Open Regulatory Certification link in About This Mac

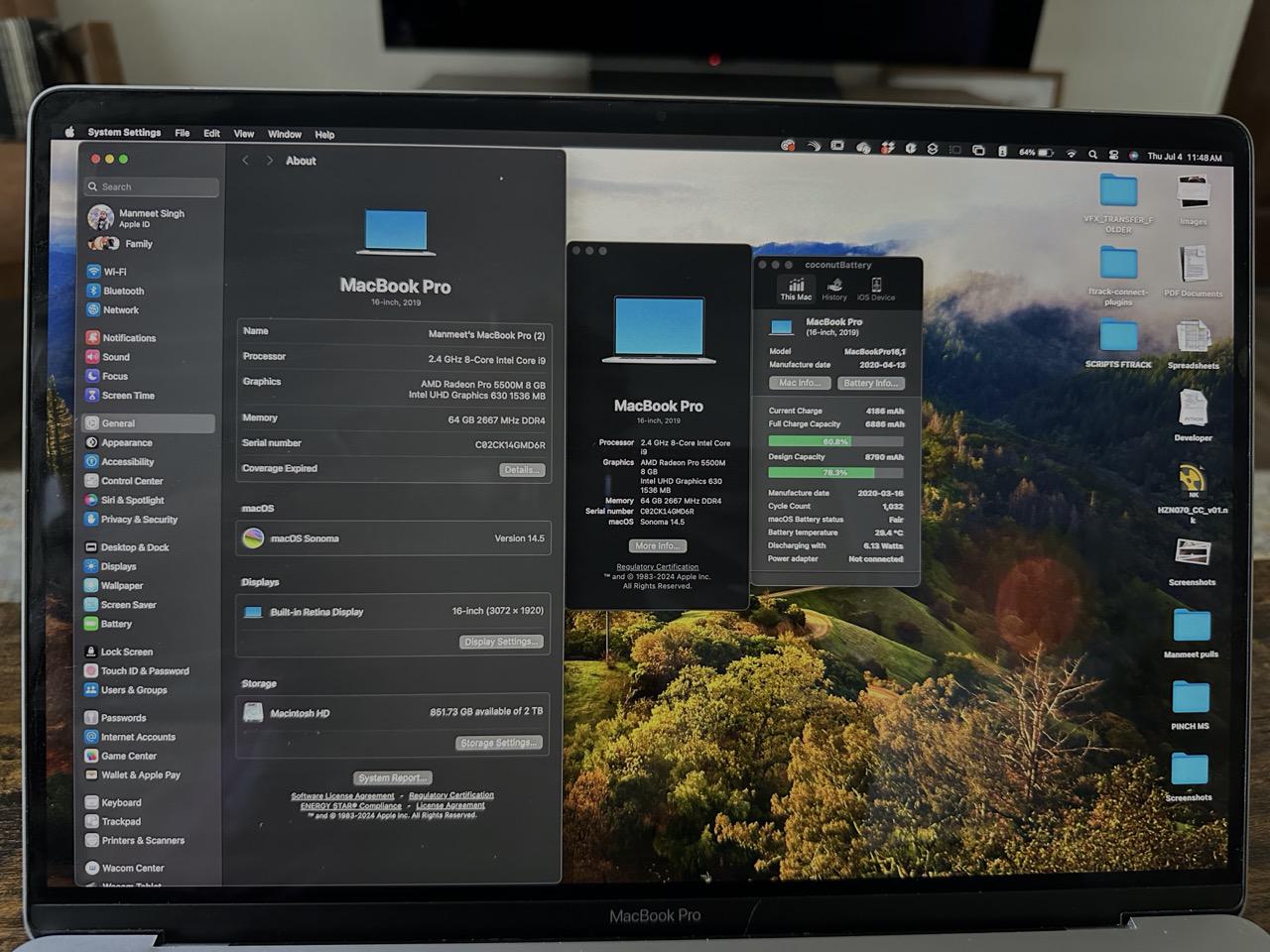pos(658,567)
